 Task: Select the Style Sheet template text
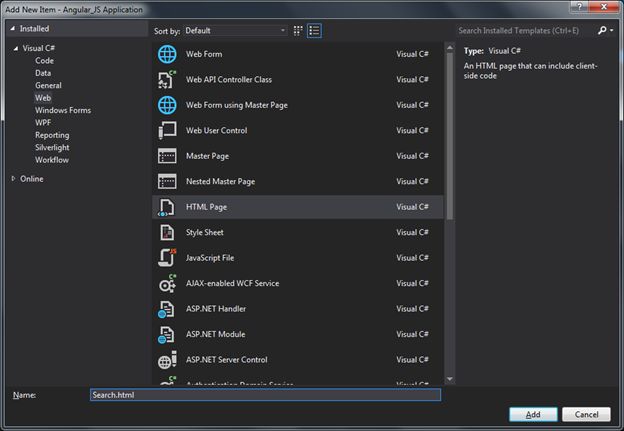pos(205,232)
